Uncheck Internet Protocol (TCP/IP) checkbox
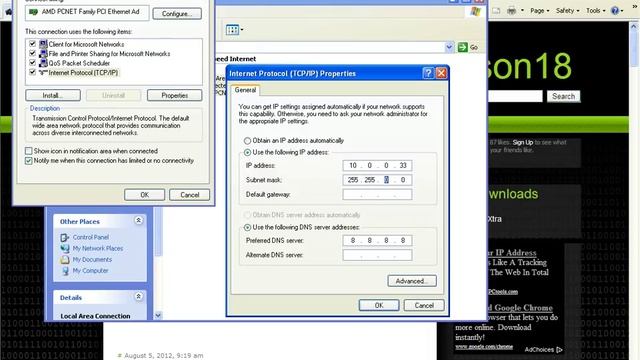 [32, 72]
